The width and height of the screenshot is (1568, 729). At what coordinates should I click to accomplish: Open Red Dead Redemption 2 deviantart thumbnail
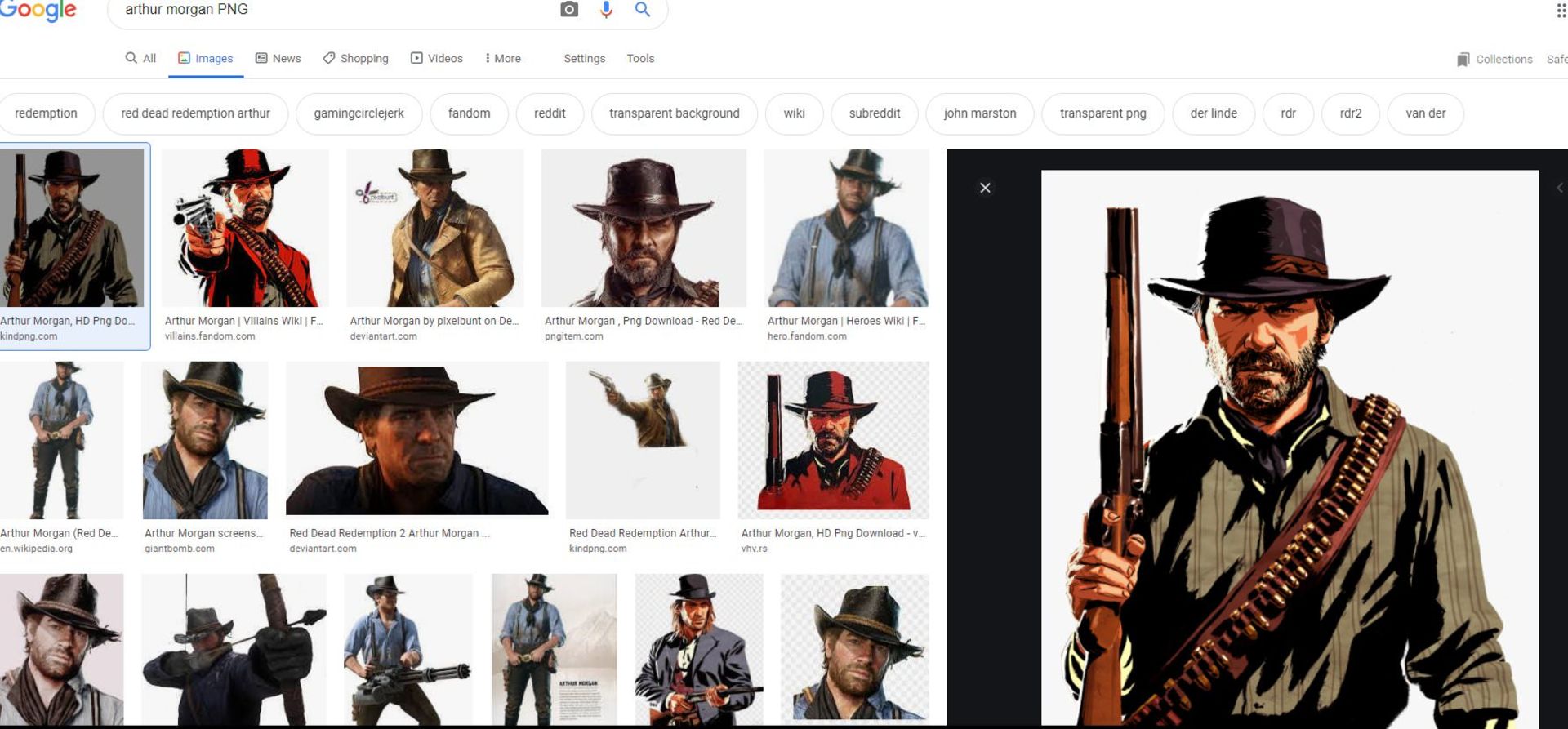(x=416, y=438)
